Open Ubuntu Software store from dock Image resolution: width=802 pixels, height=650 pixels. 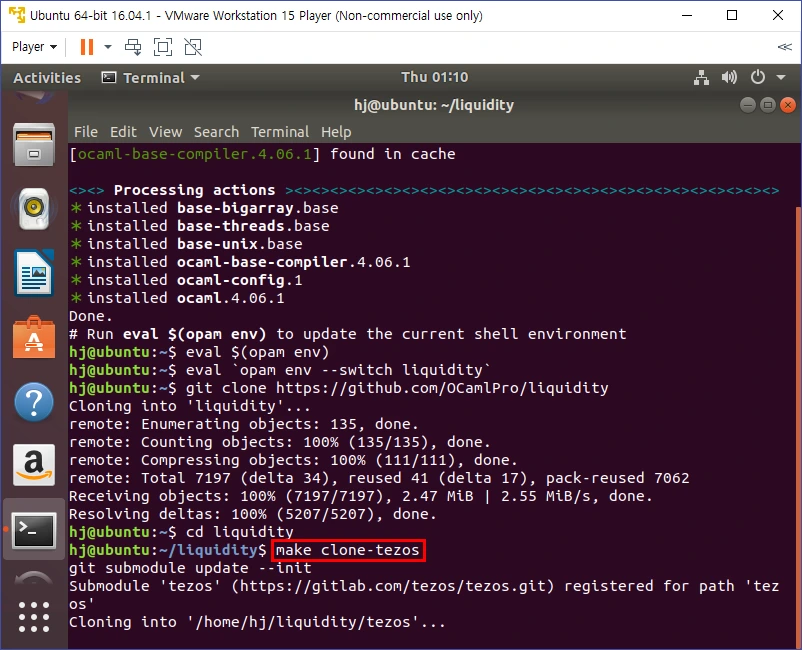[34, 337]
